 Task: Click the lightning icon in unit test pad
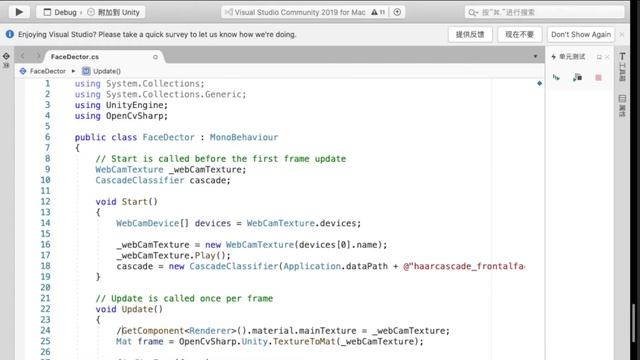tap(553, 57)
